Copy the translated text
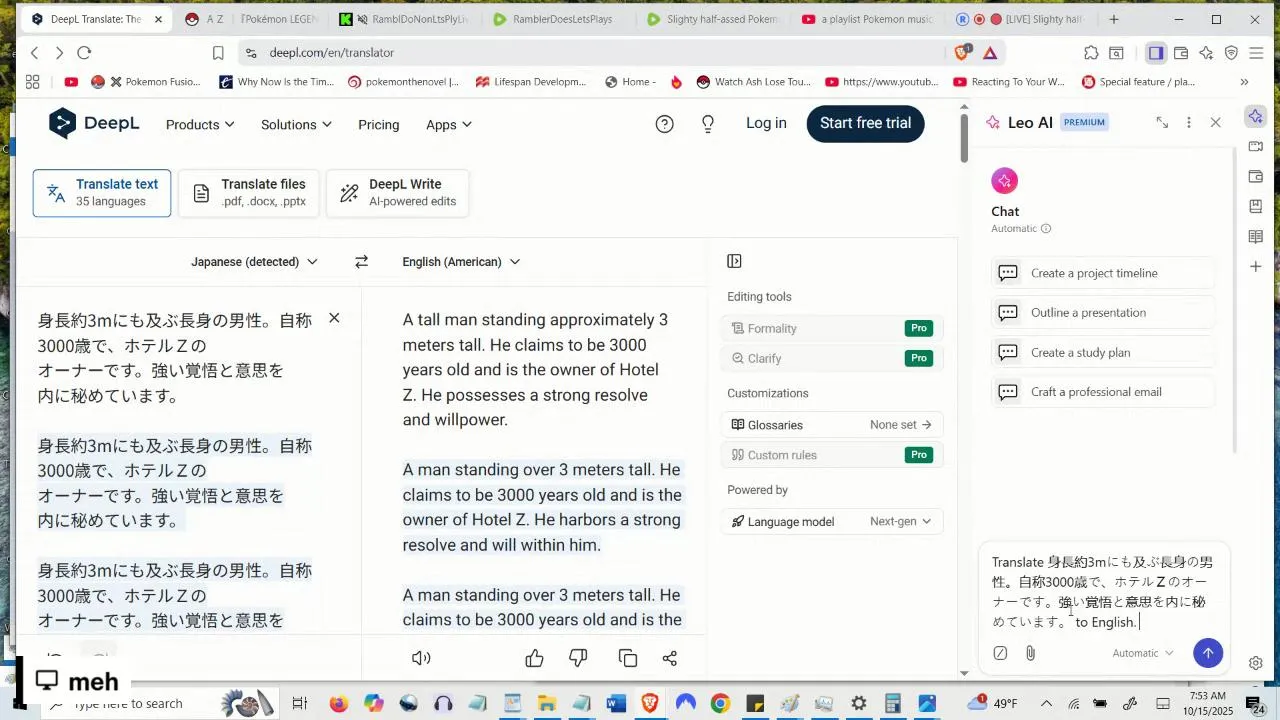Image resolution: width=1280 pixels, height=720 pixels. coord(628,658)
